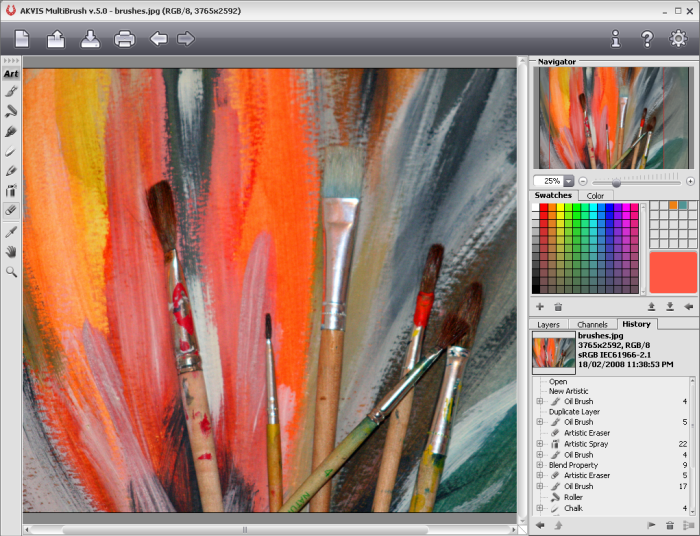The width and height of the screenshot is (700, 536).
Task: Switch to the Layers tab
Action: coord(548,324)
